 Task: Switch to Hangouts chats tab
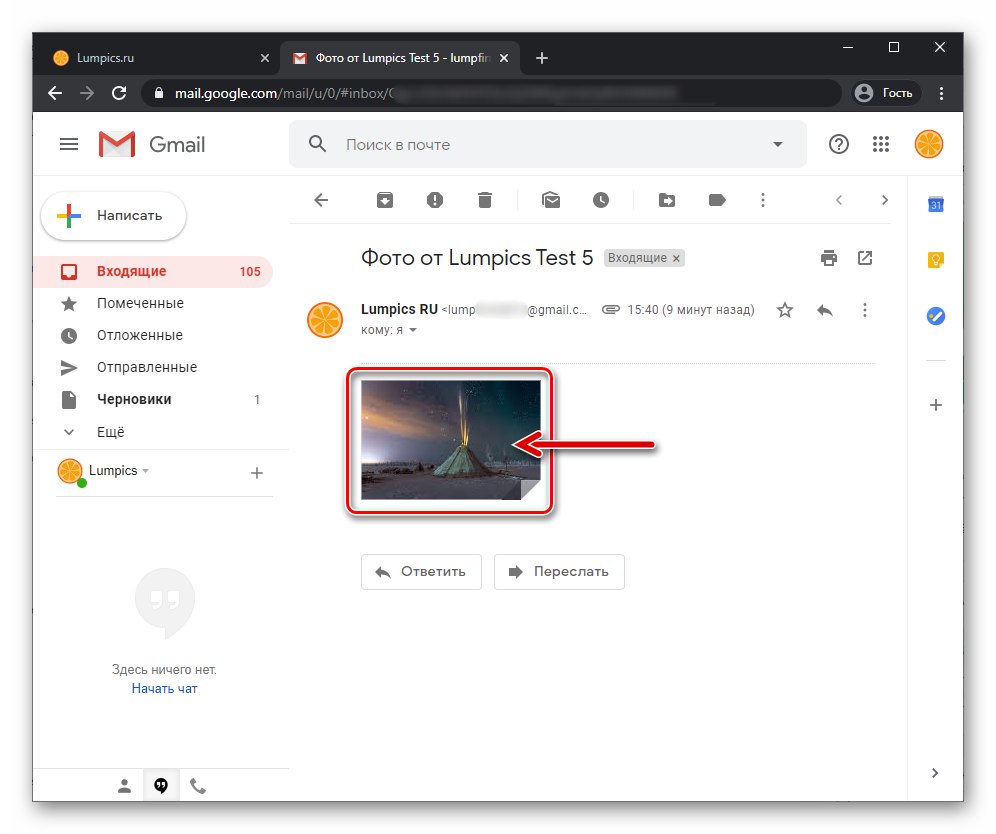pyautogui.click(x=161, y=786)
